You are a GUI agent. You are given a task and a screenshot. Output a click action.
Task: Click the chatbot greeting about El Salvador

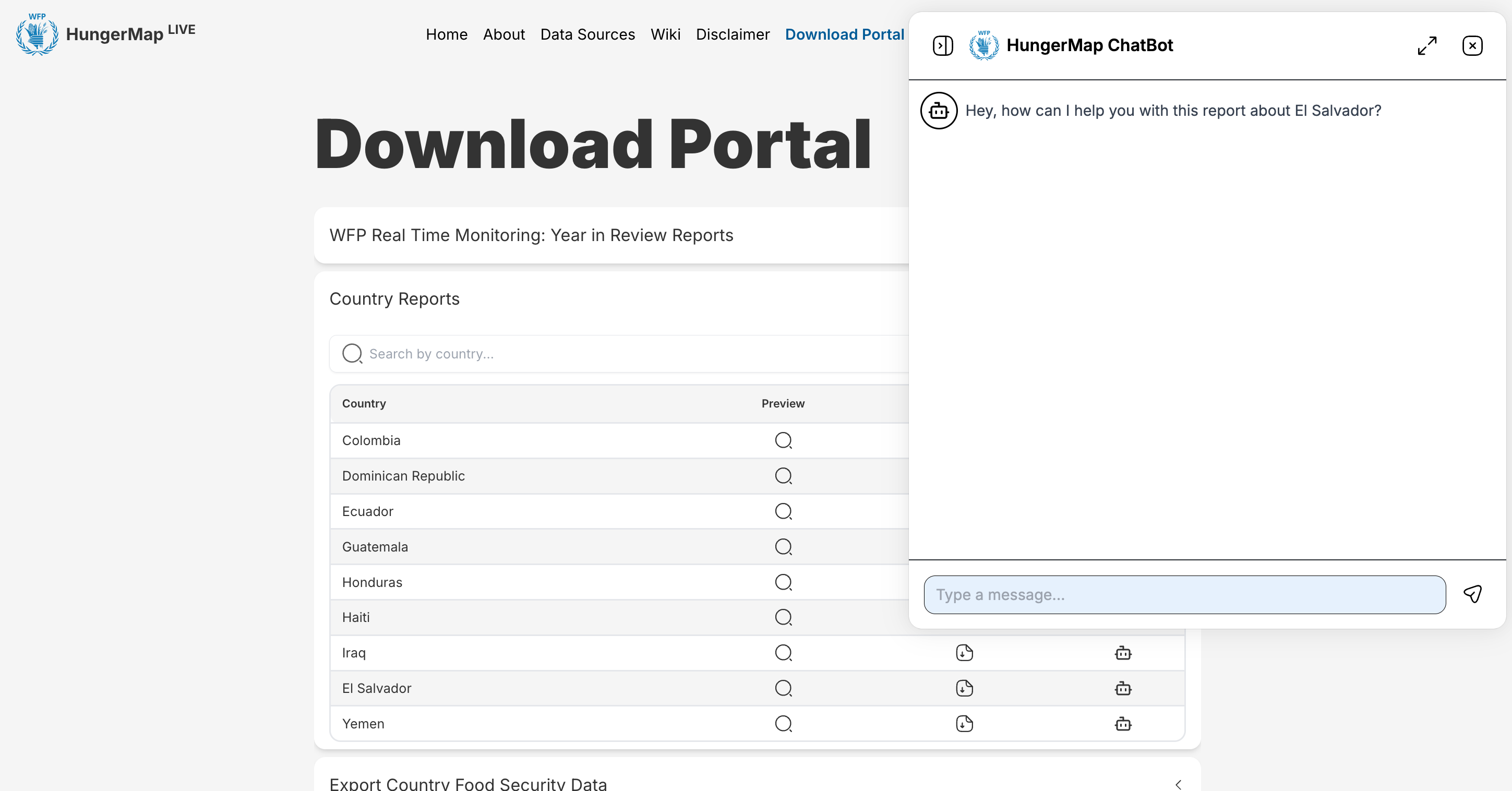tap(1173, 110)
